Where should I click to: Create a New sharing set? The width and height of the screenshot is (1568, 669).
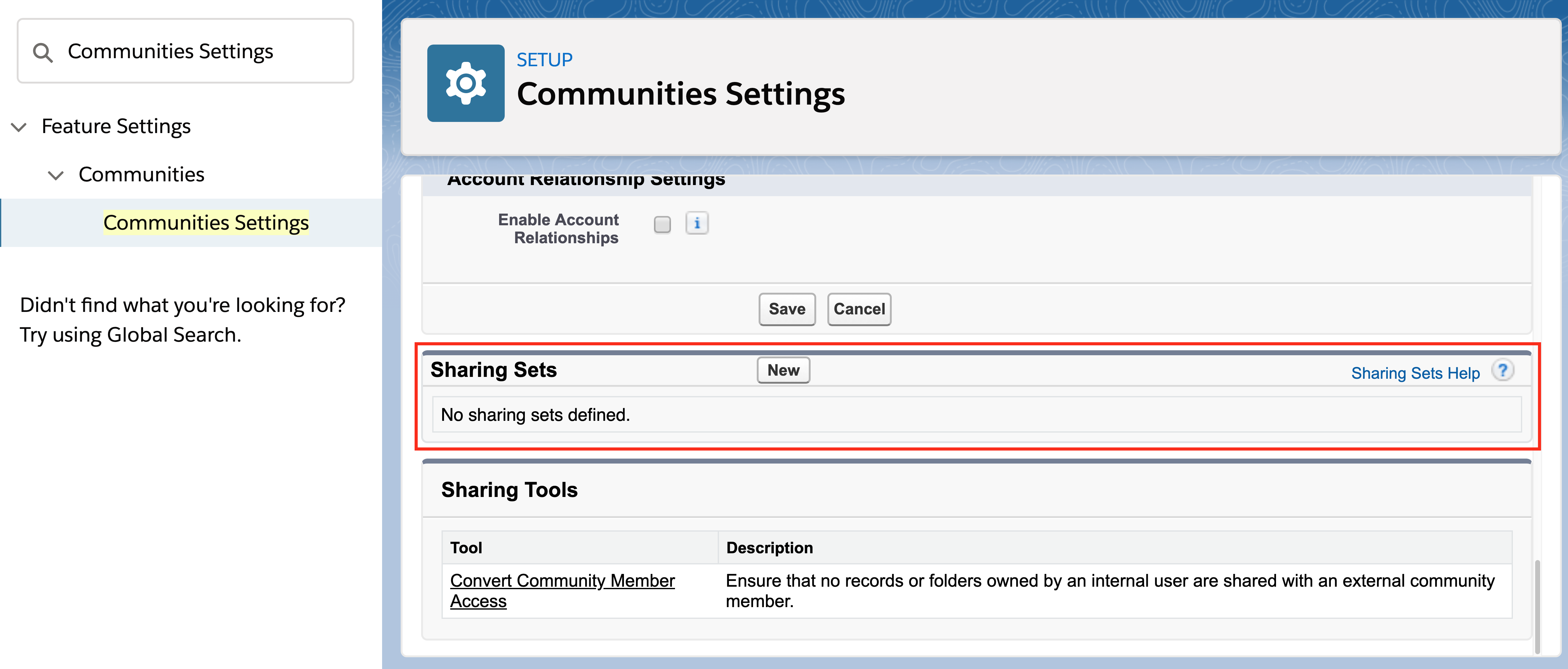pos(783,370)
